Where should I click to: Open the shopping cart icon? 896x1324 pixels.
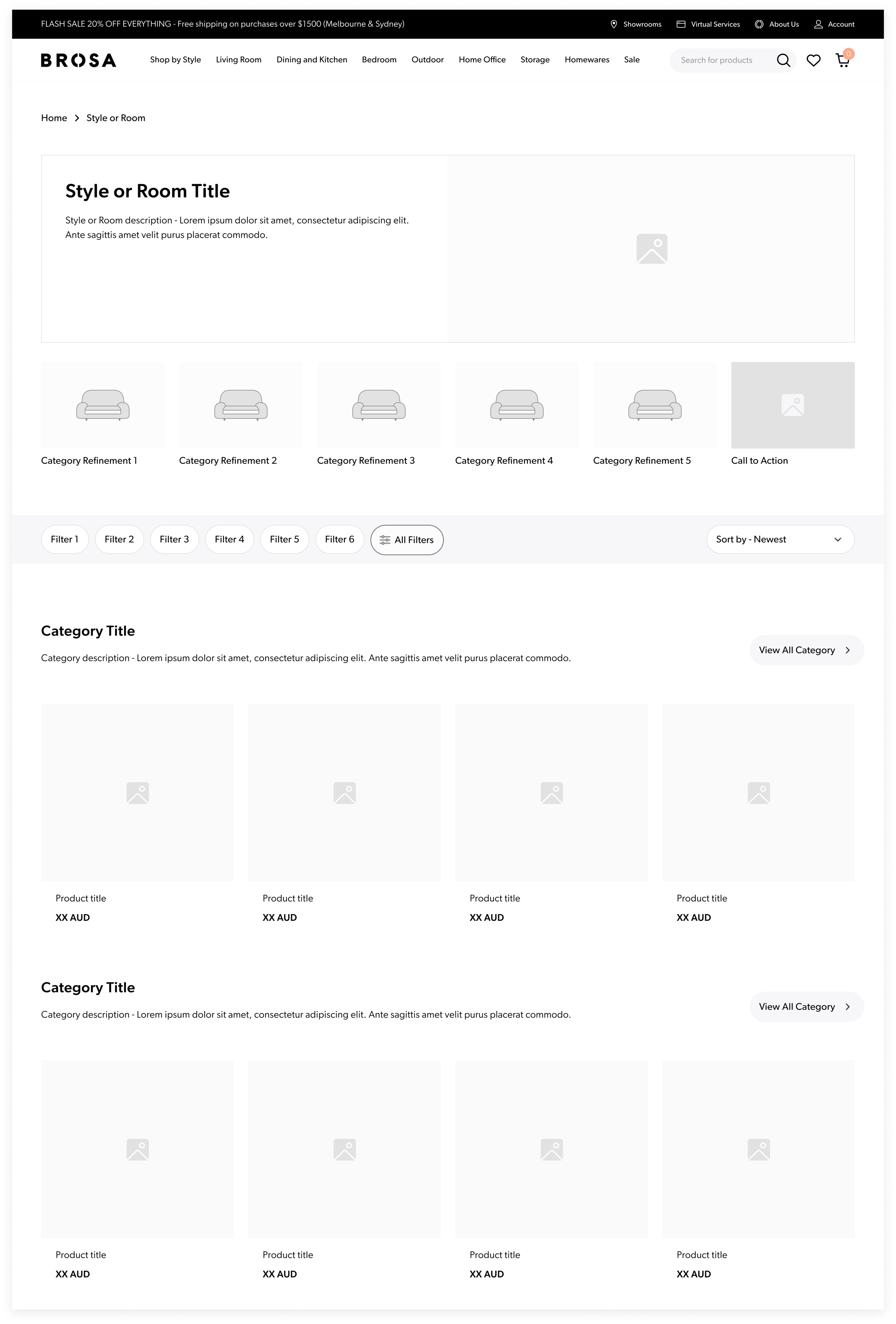843,60
